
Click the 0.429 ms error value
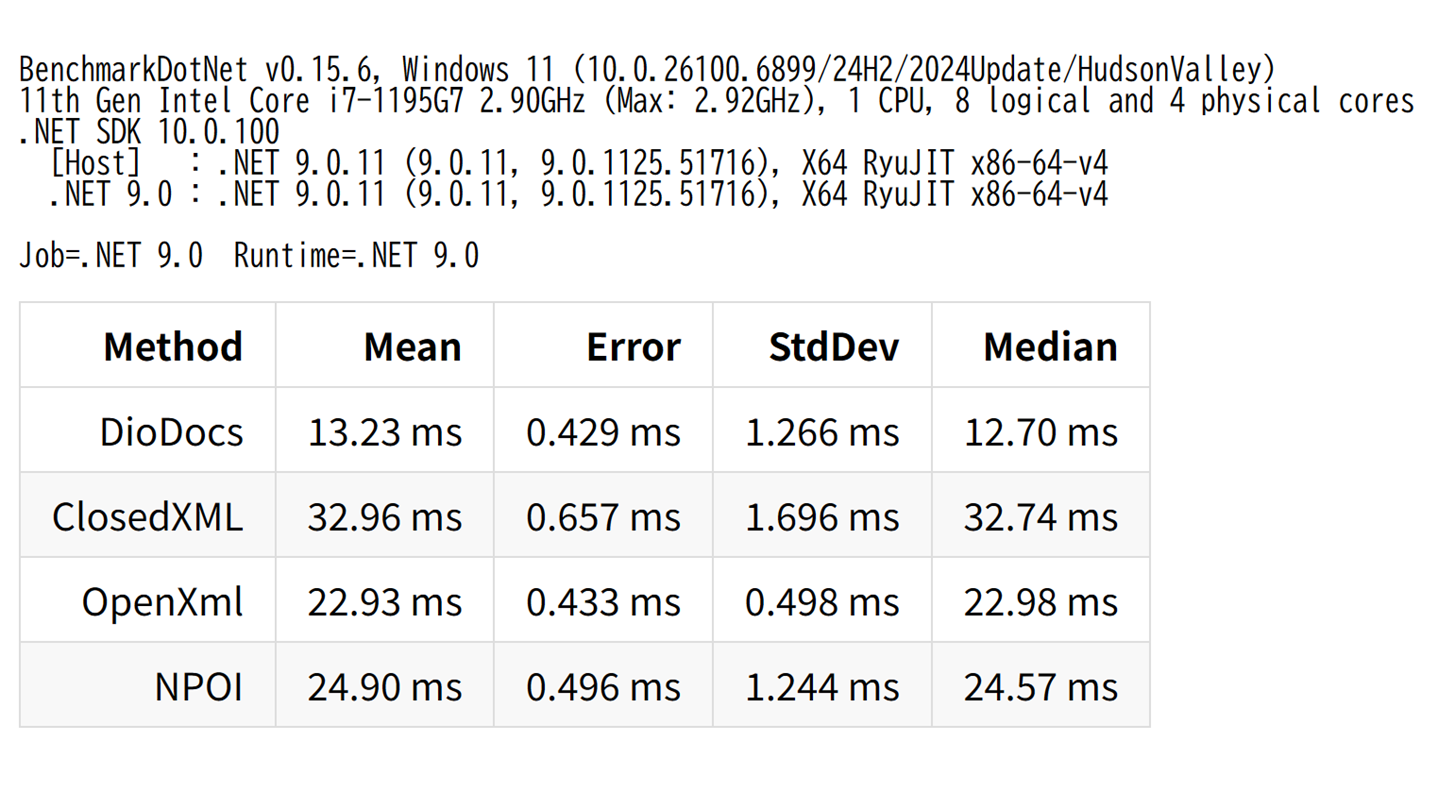tap(603, 431)
